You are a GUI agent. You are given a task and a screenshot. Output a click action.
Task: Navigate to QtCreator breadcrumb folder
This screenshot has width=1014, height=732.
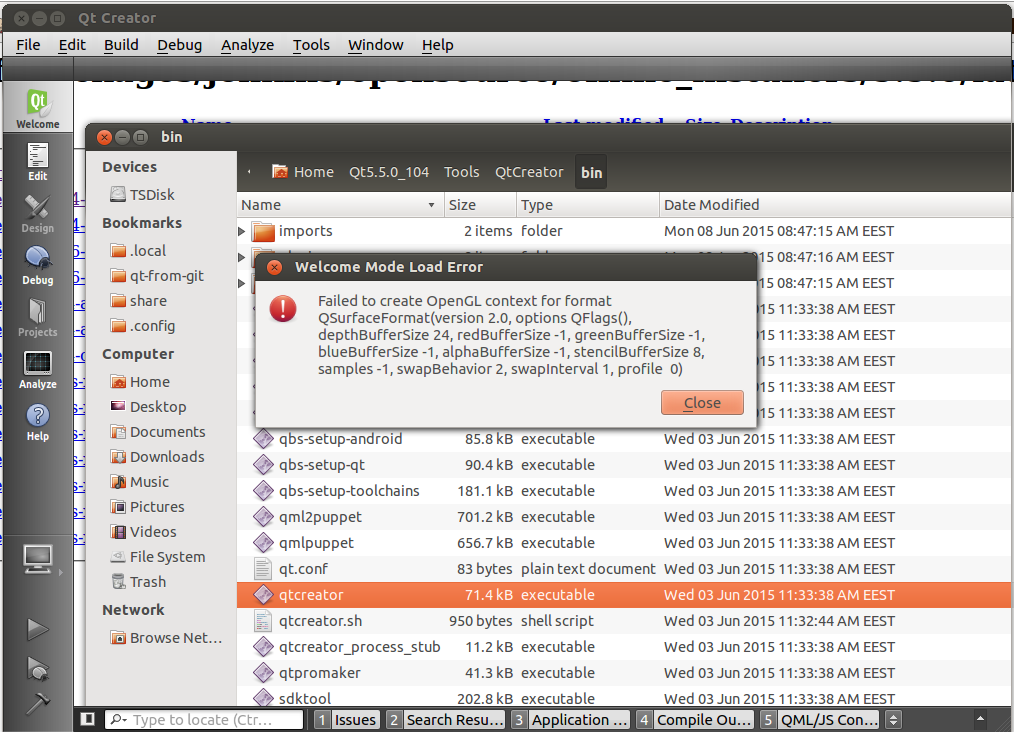click(x=529, y=172)
